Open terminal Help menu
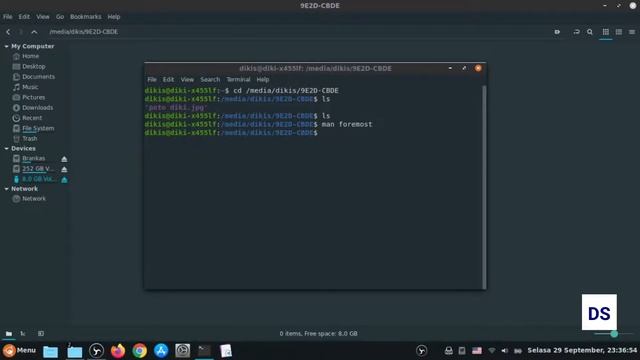Image resolution: width=640 pixels, height=360 pixels. pyautogui.click(x=263, y=80)
